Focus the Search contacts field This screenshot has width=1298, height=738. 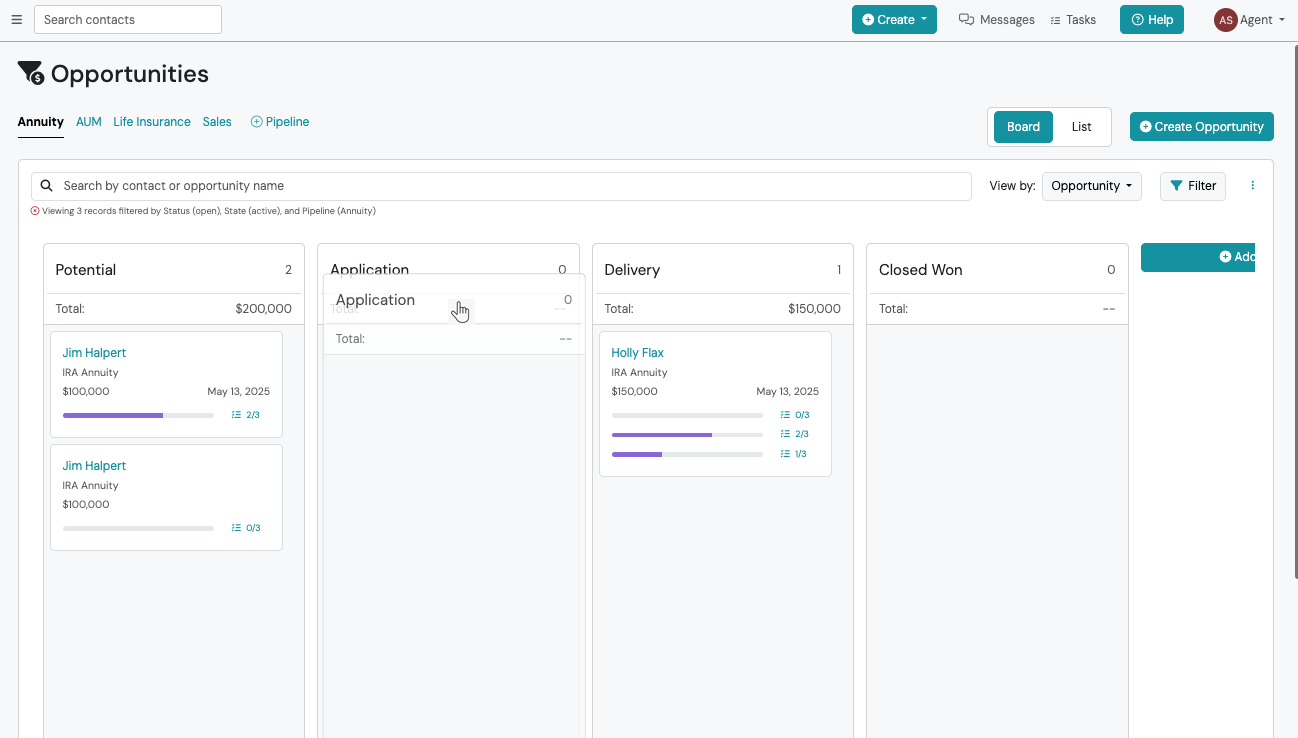pos(128,20)
